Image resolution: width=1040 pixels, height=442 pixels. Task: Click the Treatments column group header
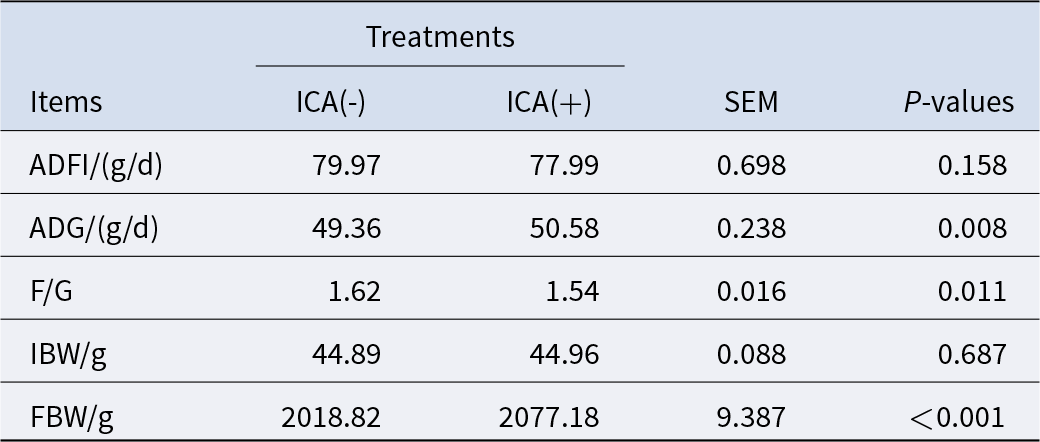(440, 38)
